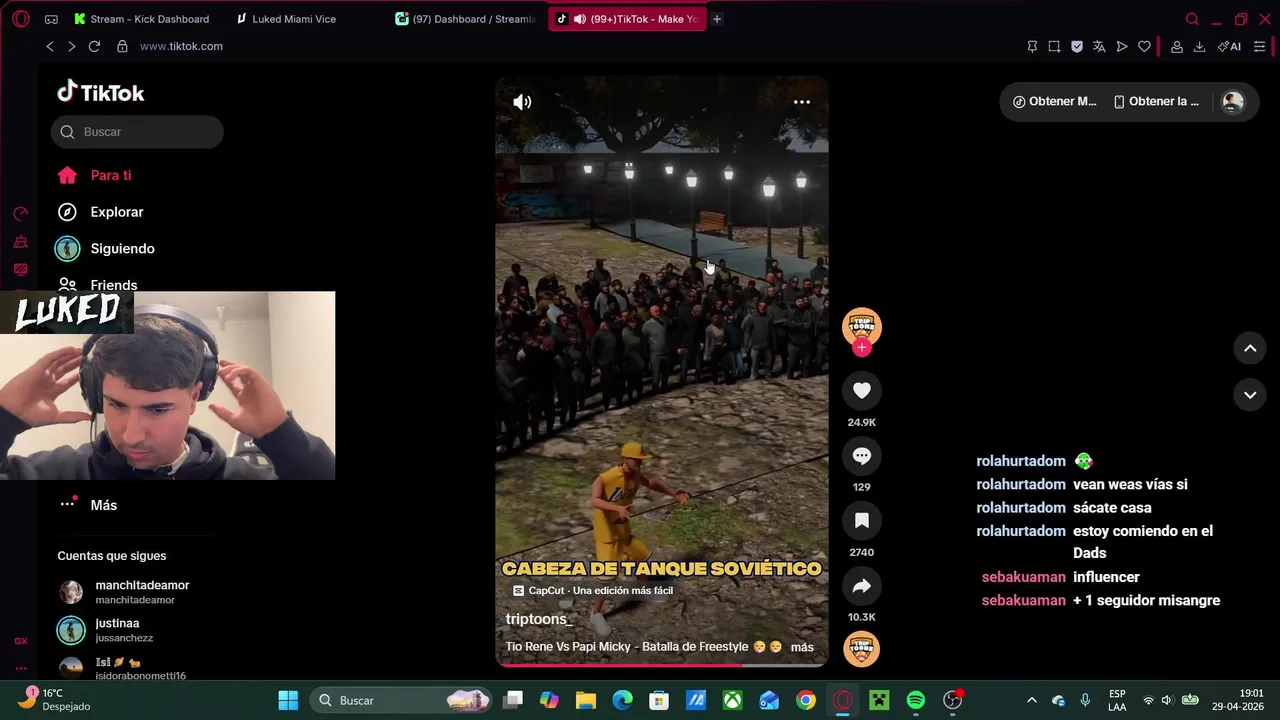The width and height of the screenshot is (1280, 720).
Task: Follow triptoons with the red plus badge
Action: coord(862,348)
